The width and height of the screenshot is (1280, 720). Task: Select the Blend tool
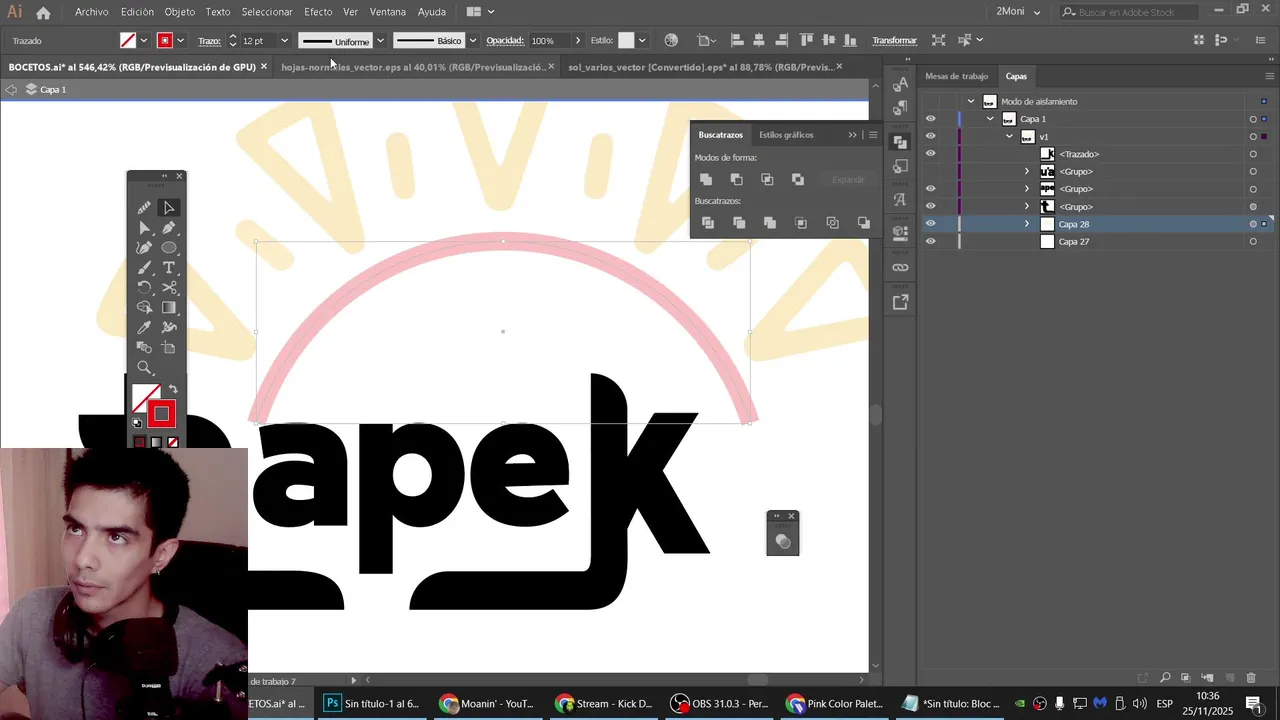pos(144,348)
